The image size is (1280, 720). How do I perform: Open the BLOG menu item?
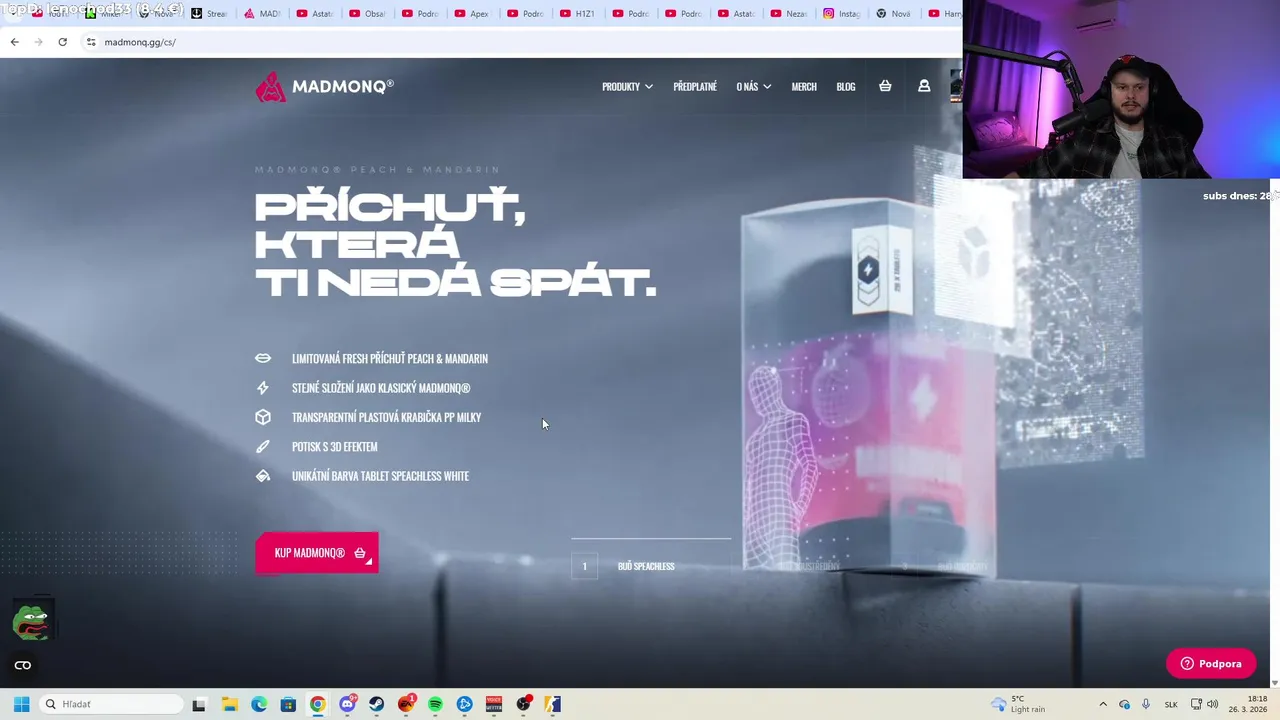(846, 87)
